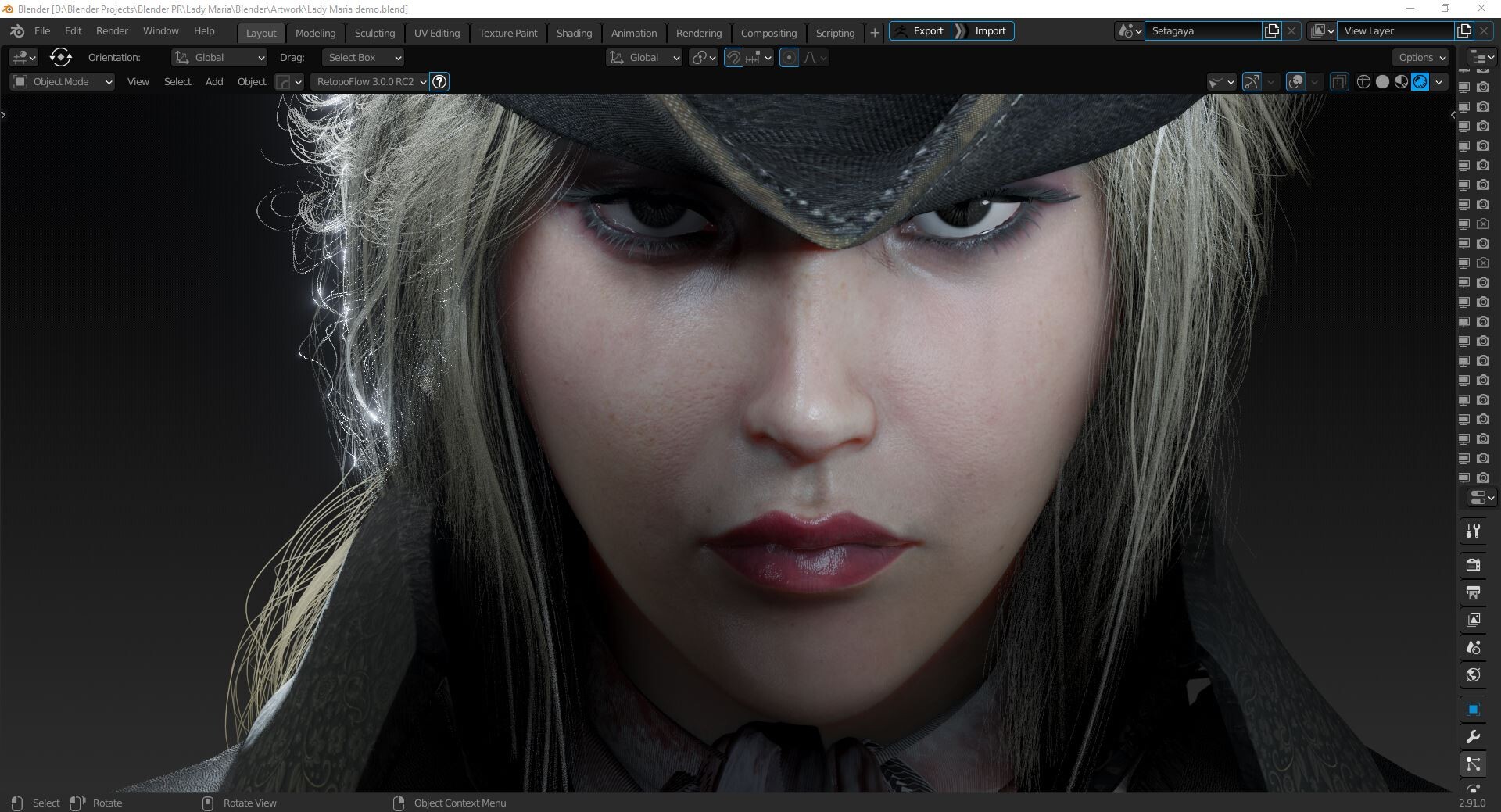This screenshot has width=1501, height=812.
Task: Click the select tool icon beside Orientation label
Action: [x=60, y=57]
